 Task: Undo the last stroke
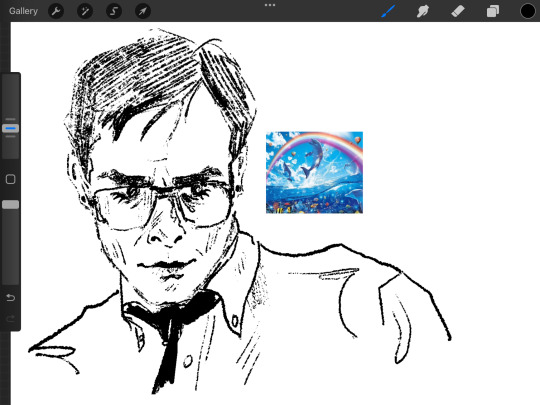pos(11,298)
